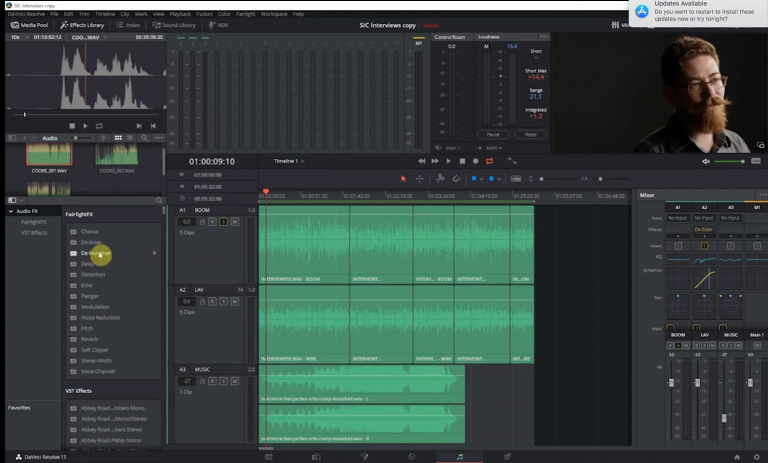Select VST Effects in Audio FX tree

click(x=34, y=233)
